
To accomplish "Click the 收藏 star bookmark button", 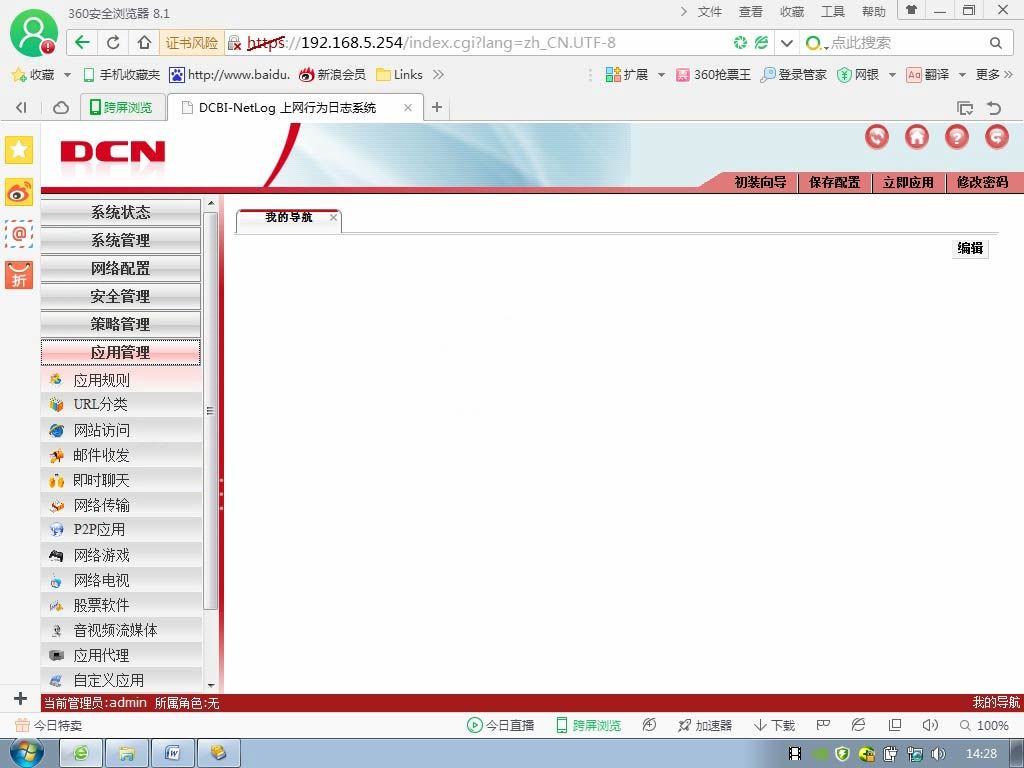I will tap(34, 75).
